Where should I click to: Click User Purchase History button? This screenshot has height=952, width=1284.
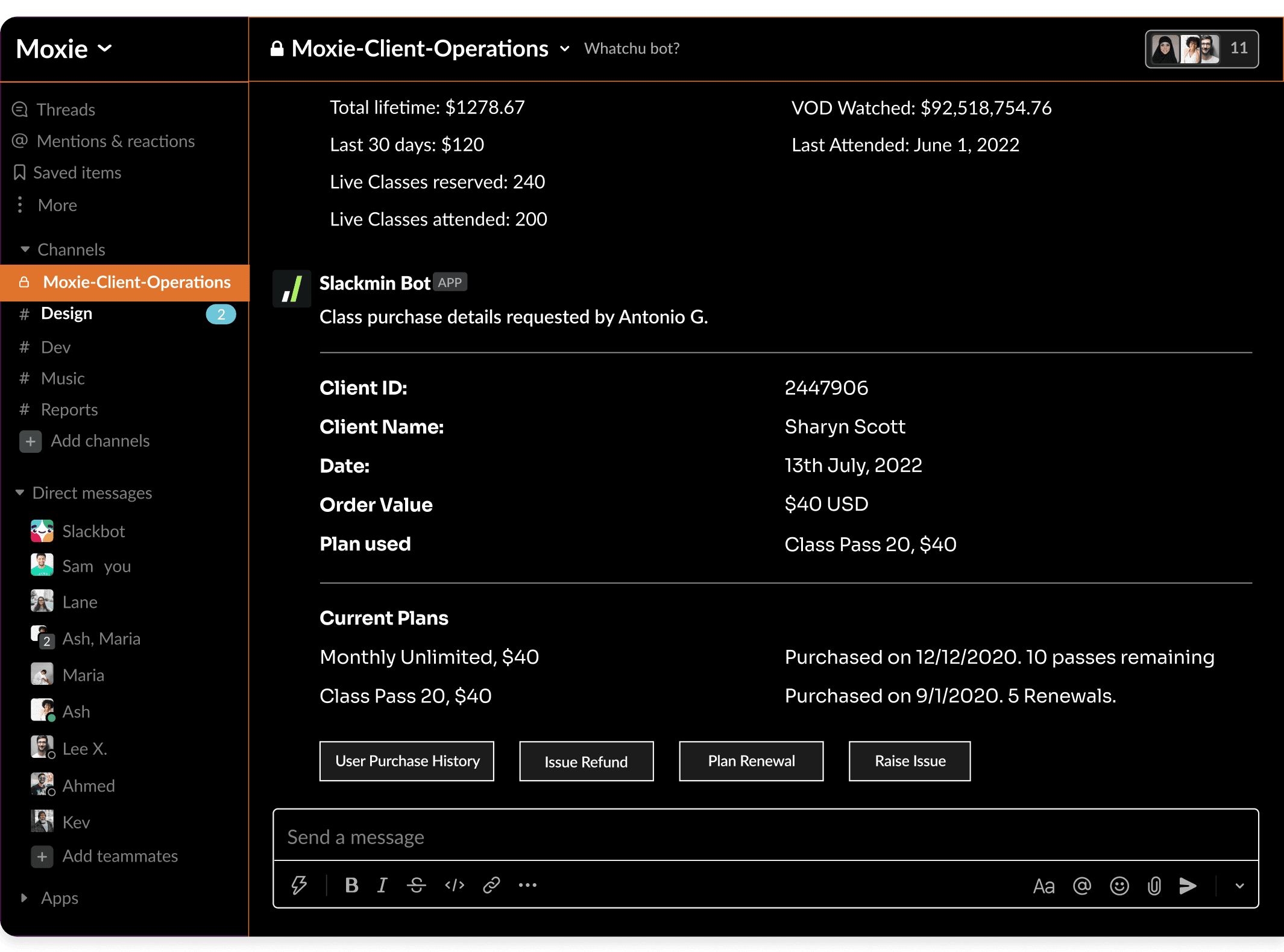tap(407, 761)
